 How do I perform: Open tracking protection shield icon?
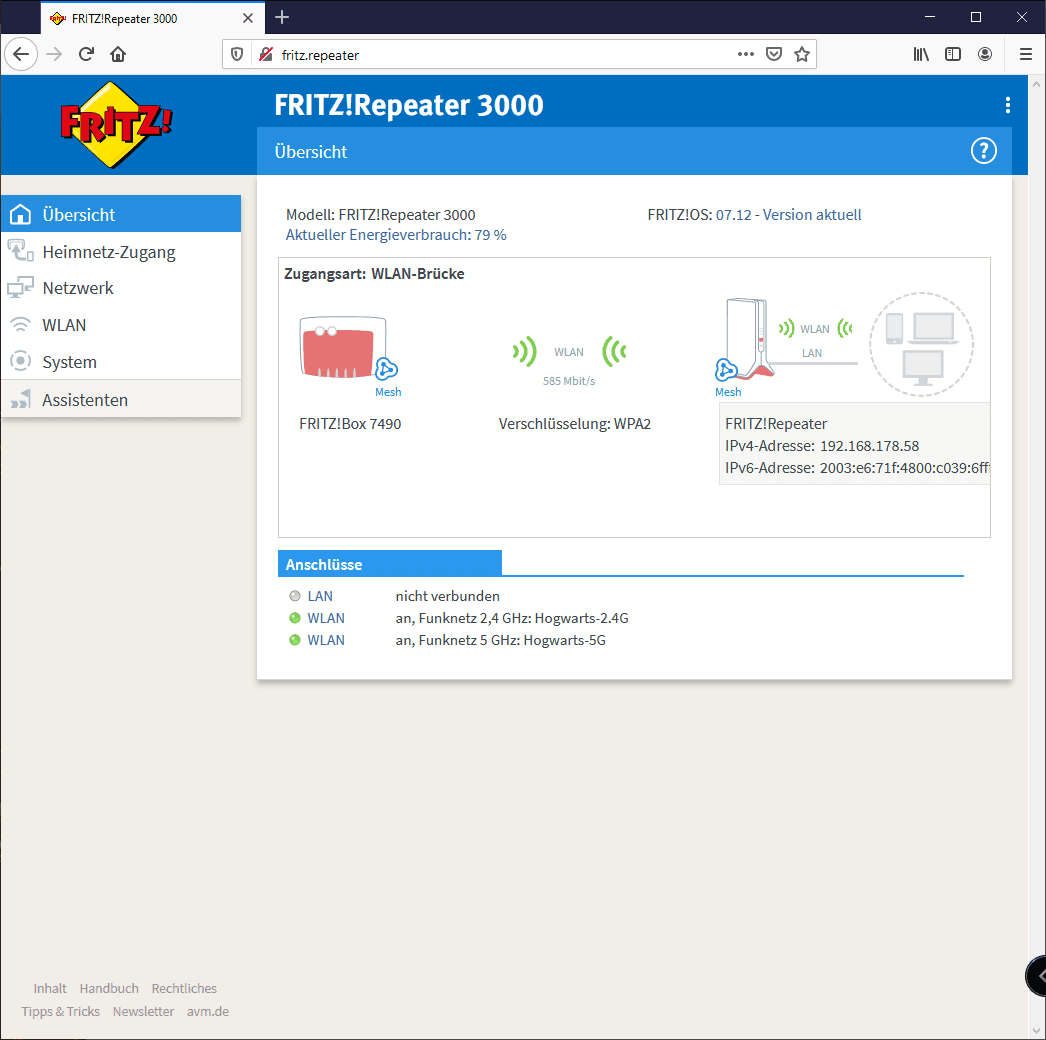click(x=237, y=54)
